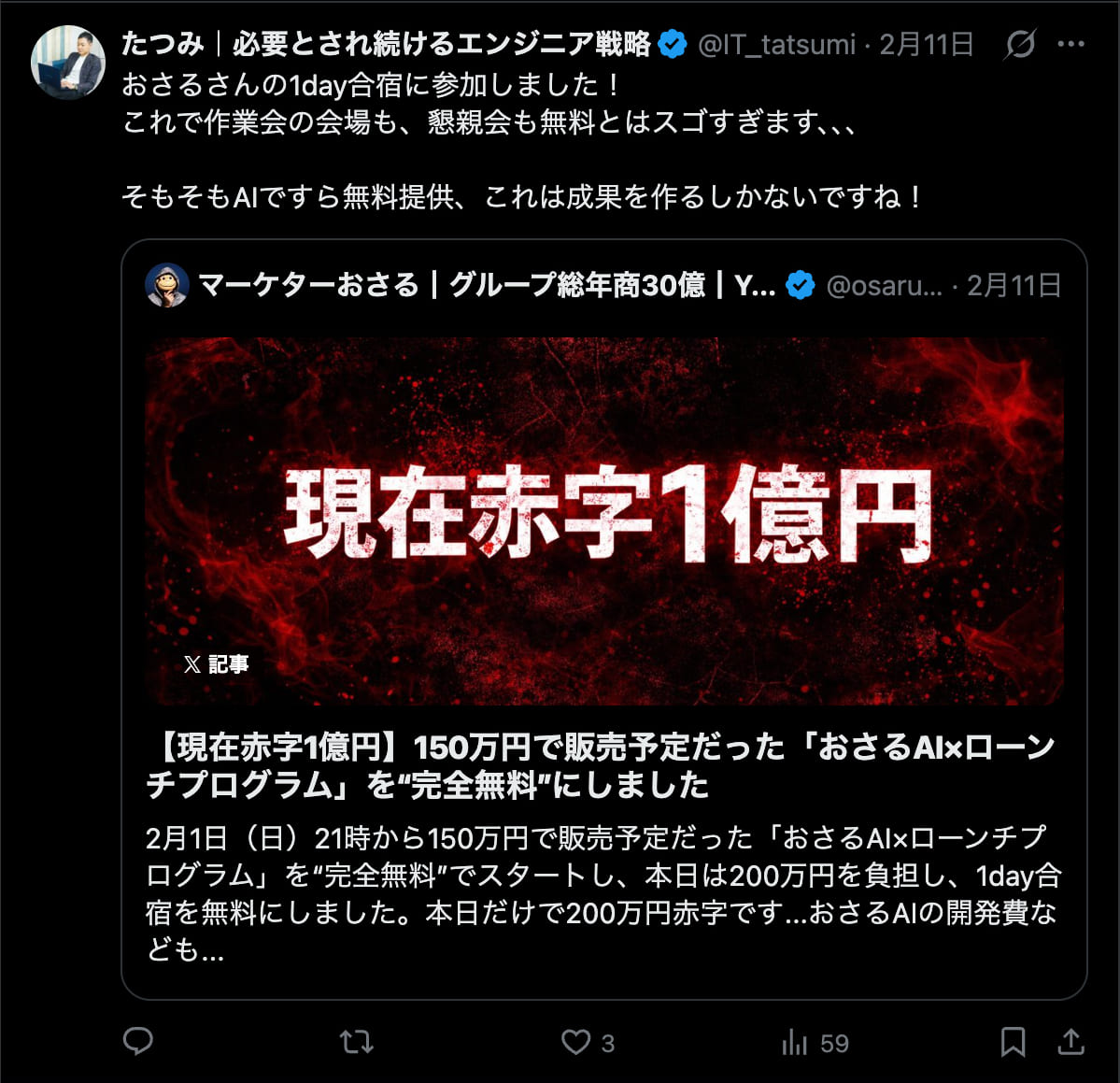The width and height of the screenshot is (1120, 1083).
Task: Open たつみ's profile avatar photo
Action: click(x=68, y=63)
